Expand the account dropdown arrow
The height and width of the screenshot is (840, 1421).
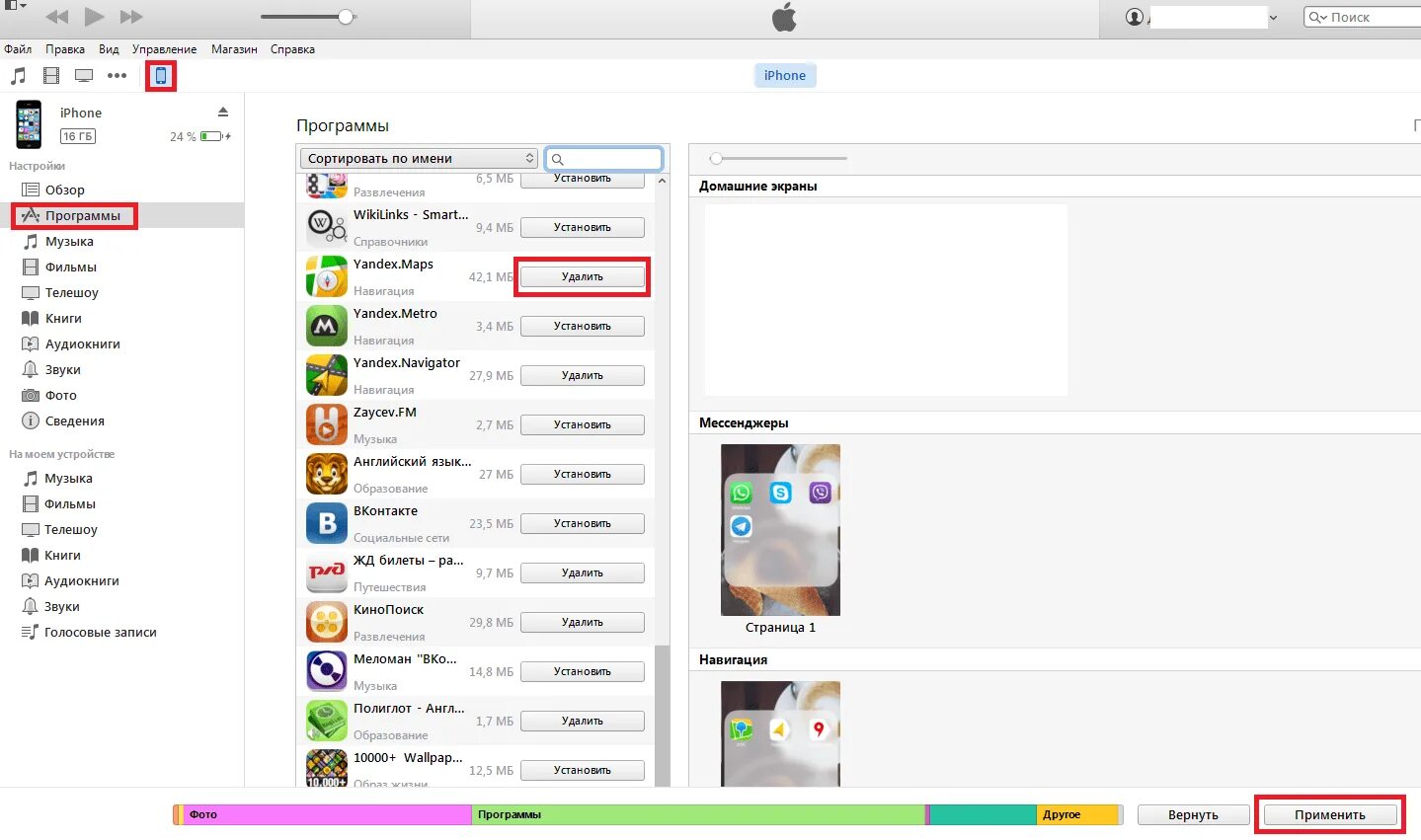(1273, 18)
